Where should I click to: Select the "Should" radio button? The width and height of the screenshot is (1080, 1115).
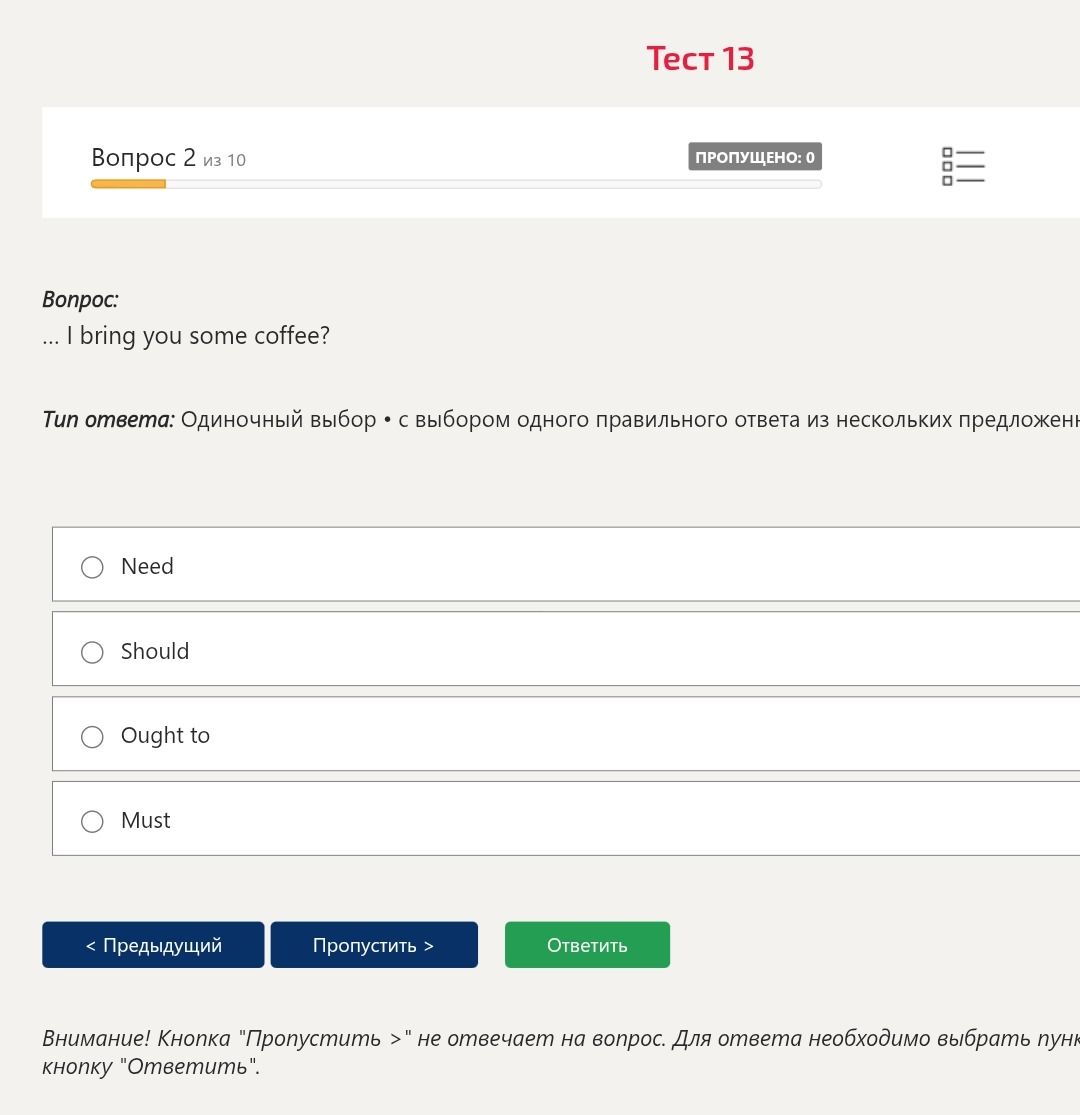(x=92, y=652)
